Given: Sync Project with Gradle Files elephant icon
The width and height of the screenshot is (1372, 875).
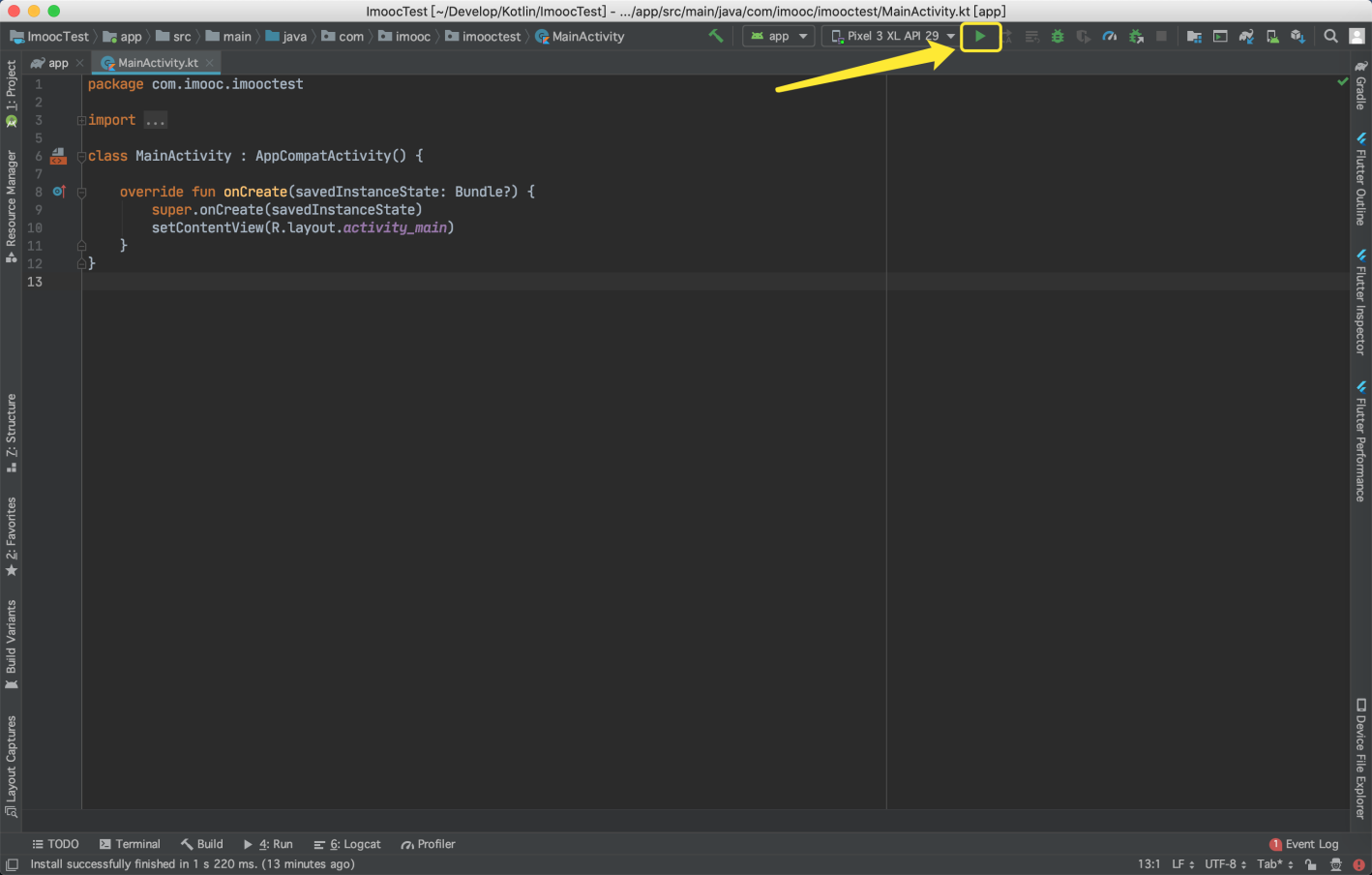Looking at the screenshot, I should tap(1246, 36).
